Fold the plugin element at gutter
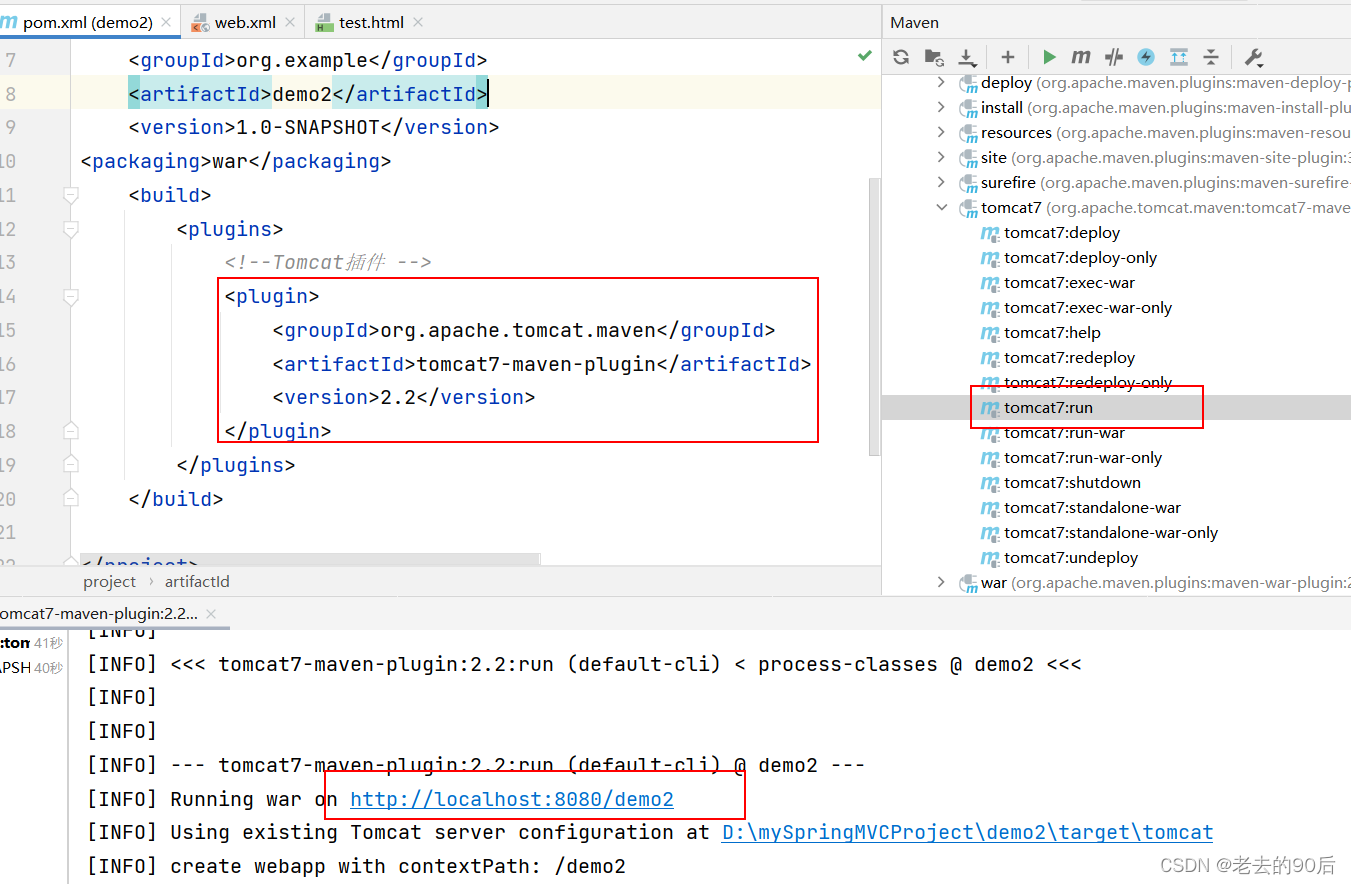Viewport: 1351px width, 884px height. [x=70, y=296]
